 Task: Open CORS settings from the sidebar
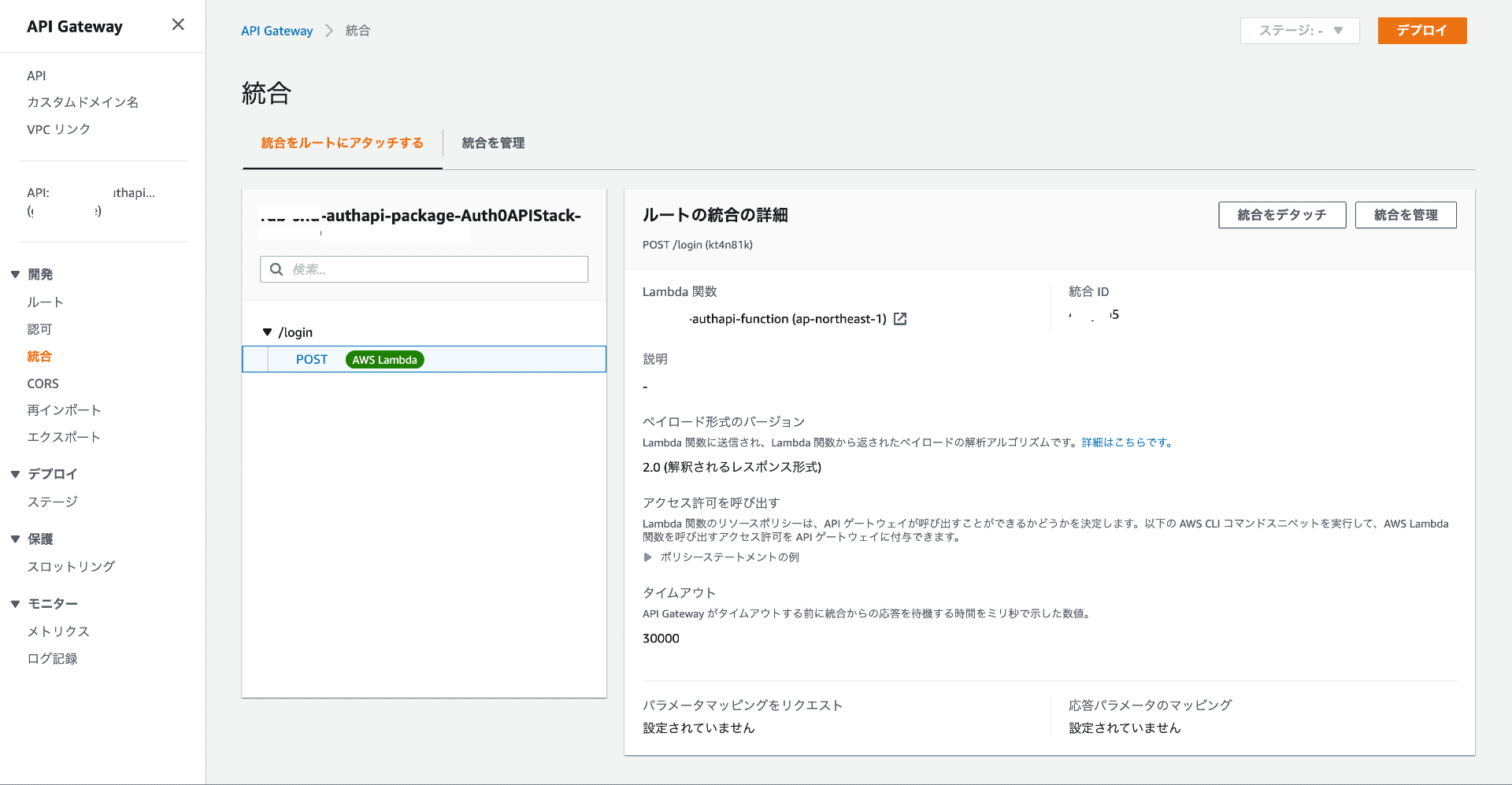[x=43, y=383]
